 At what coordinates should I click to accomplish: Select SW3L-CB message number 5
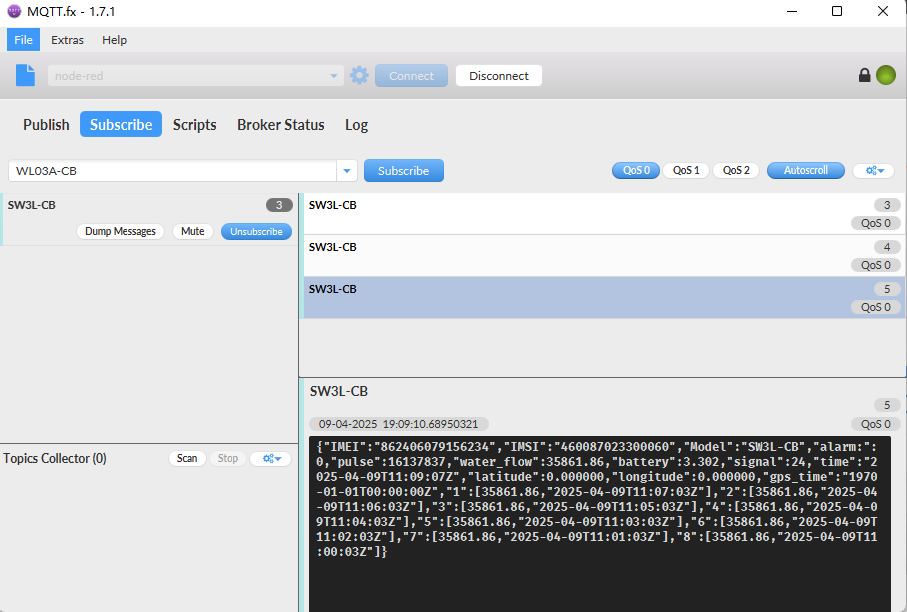pyautogui.click(x=604, y=297)
